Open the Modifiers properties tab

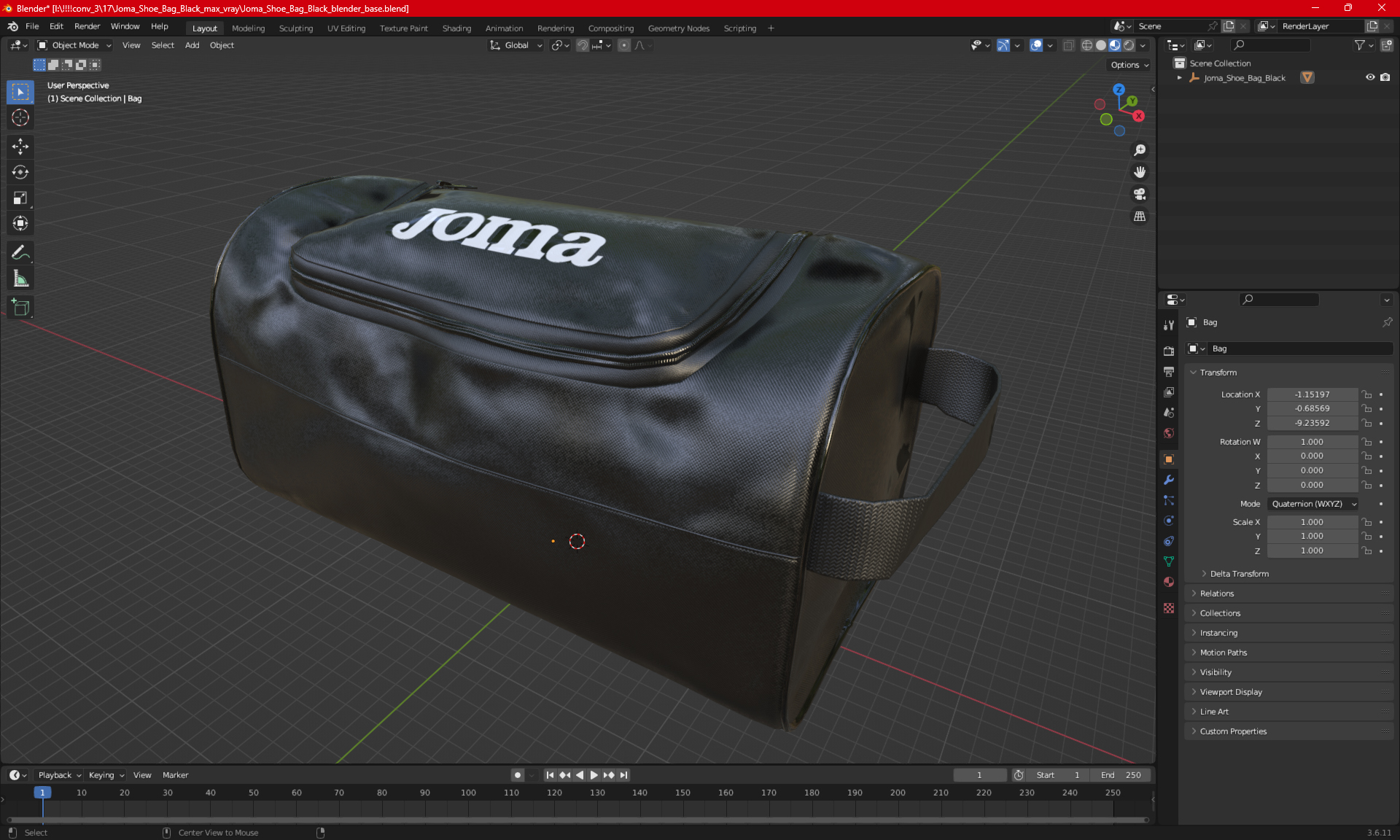(1169, 480)
